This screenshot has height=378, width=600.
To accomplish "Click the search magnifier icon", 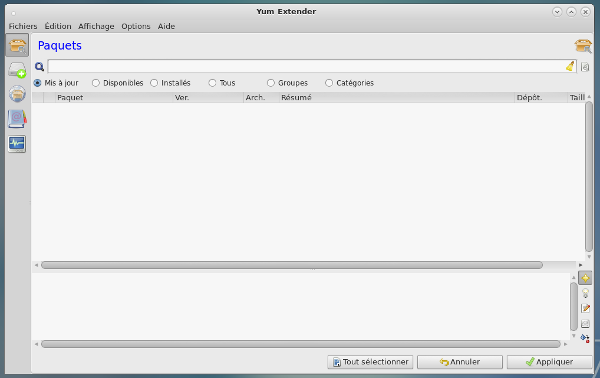I will point(39,67).
